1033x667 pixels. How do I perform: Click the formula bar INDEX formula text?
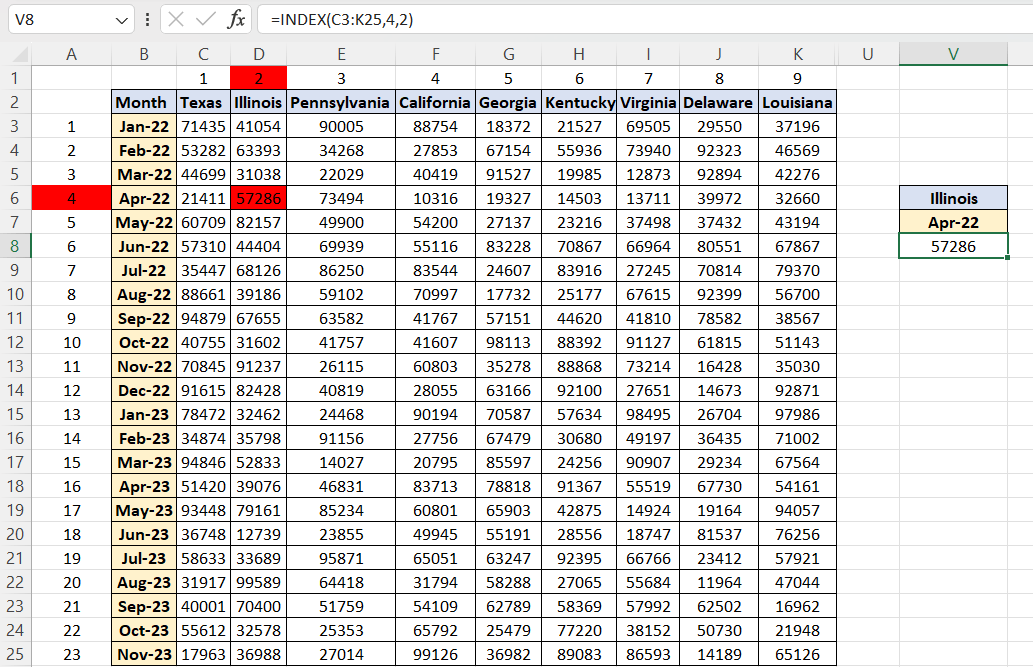pyautogui.click(x=342, y=20)
